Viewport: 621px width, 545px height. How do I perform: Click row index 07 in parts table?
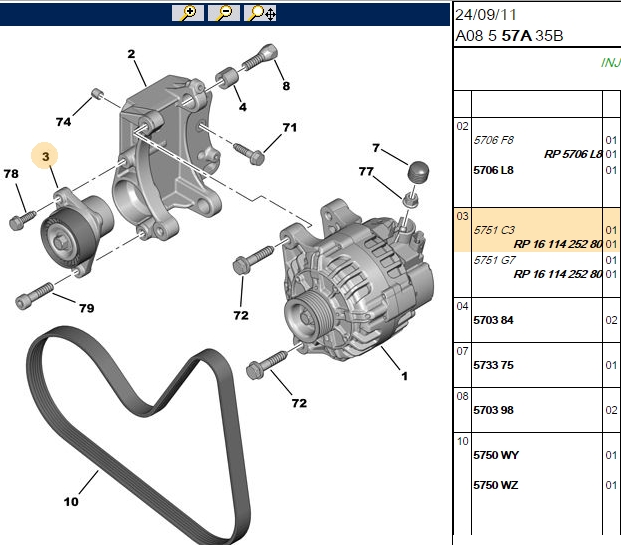click(463, 351)
